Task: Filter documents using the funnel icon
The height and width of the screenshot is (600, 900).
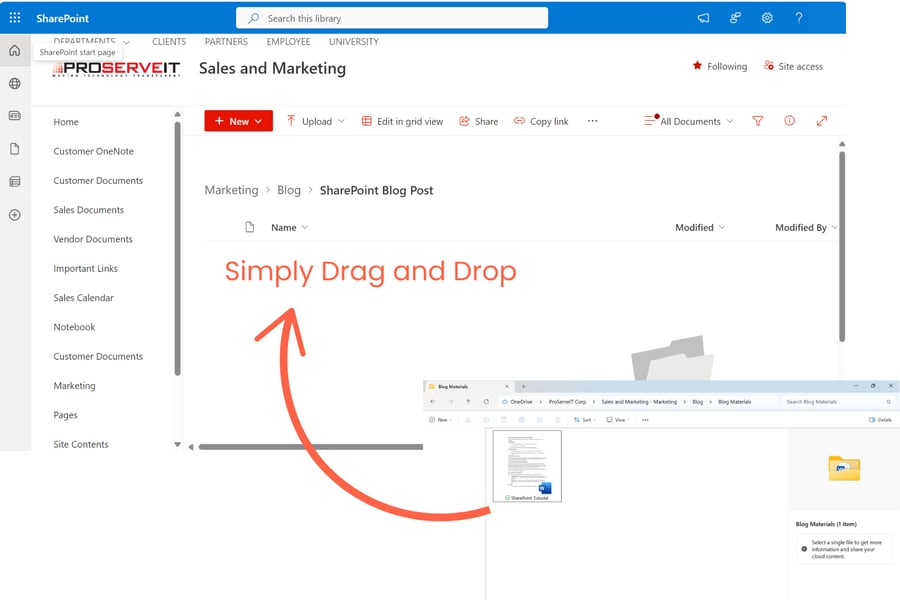Action: click(757, 120)
